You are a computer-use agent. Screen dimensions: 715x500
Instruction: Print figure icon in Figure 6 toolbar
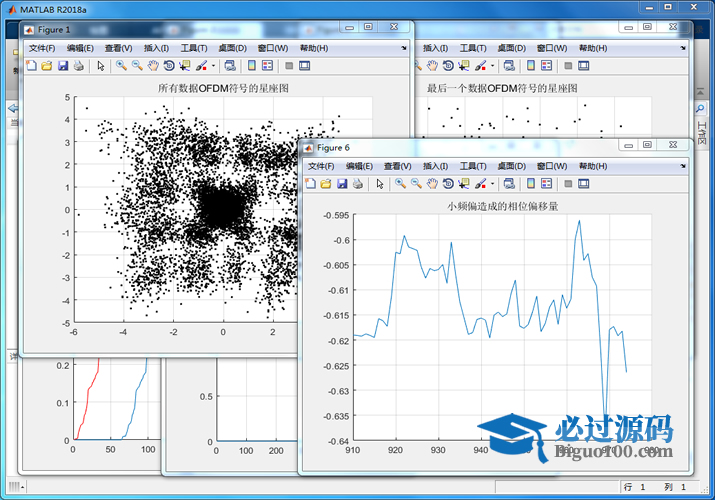[x=358, y=184]
